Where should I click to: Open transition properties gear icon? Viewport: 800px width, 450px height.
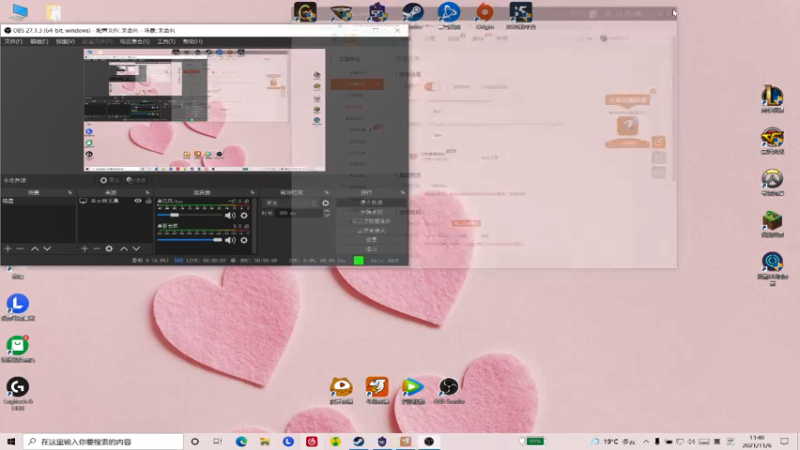(326, 203)
